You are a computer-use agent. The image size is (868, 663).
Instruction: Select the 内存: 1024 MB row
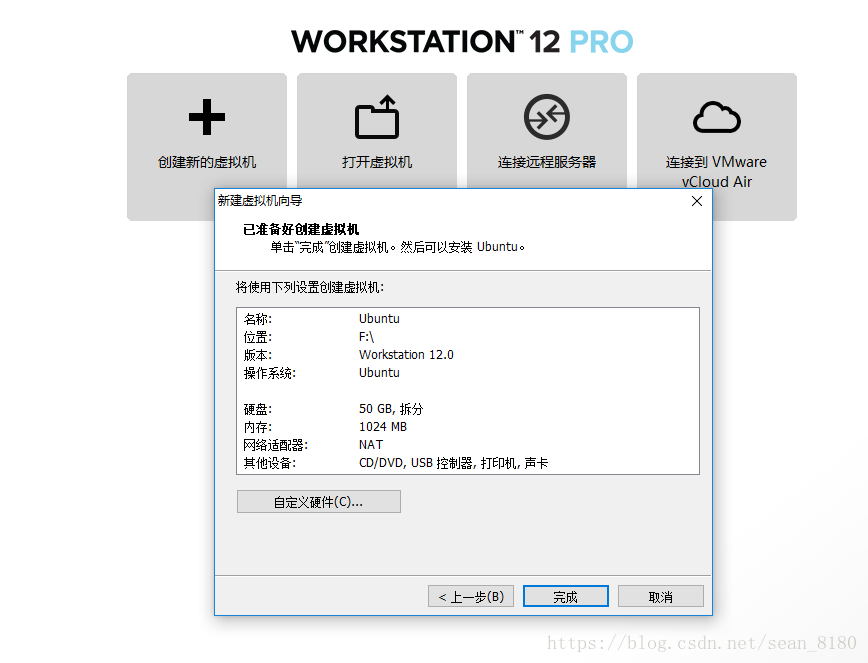[x=468, y=427]
